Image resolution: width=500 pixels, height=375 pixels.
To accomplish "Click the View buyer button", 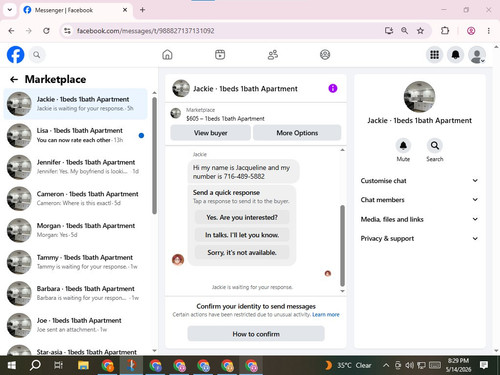I will tap(210, 133).
